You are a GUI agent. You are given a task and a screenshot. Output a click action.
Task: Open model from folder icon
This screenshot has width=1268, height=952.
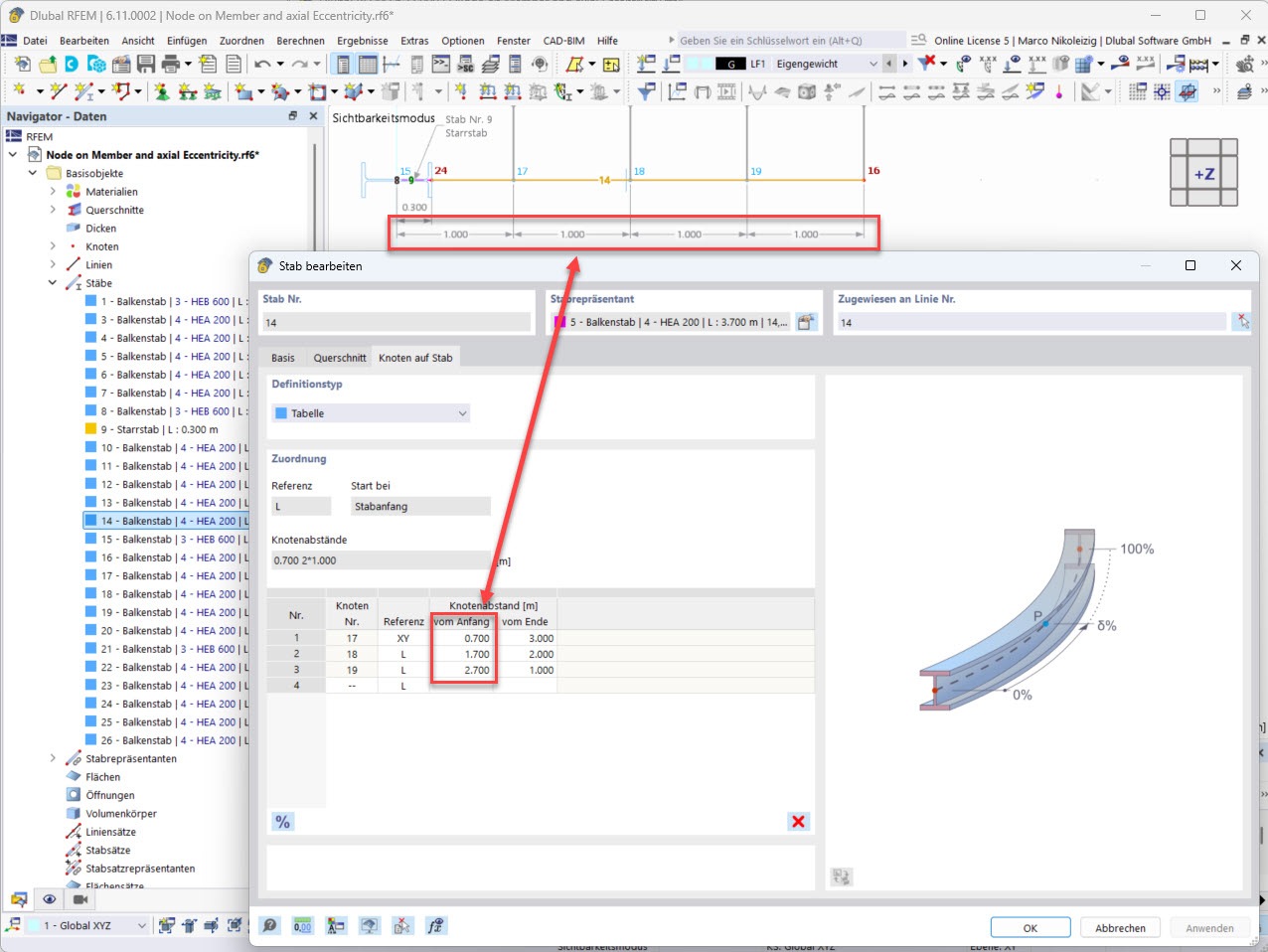pos(47,65)
